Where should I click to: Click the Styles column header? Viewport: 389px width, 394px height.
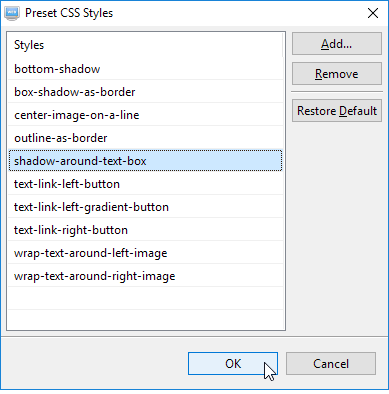[145, 45]
